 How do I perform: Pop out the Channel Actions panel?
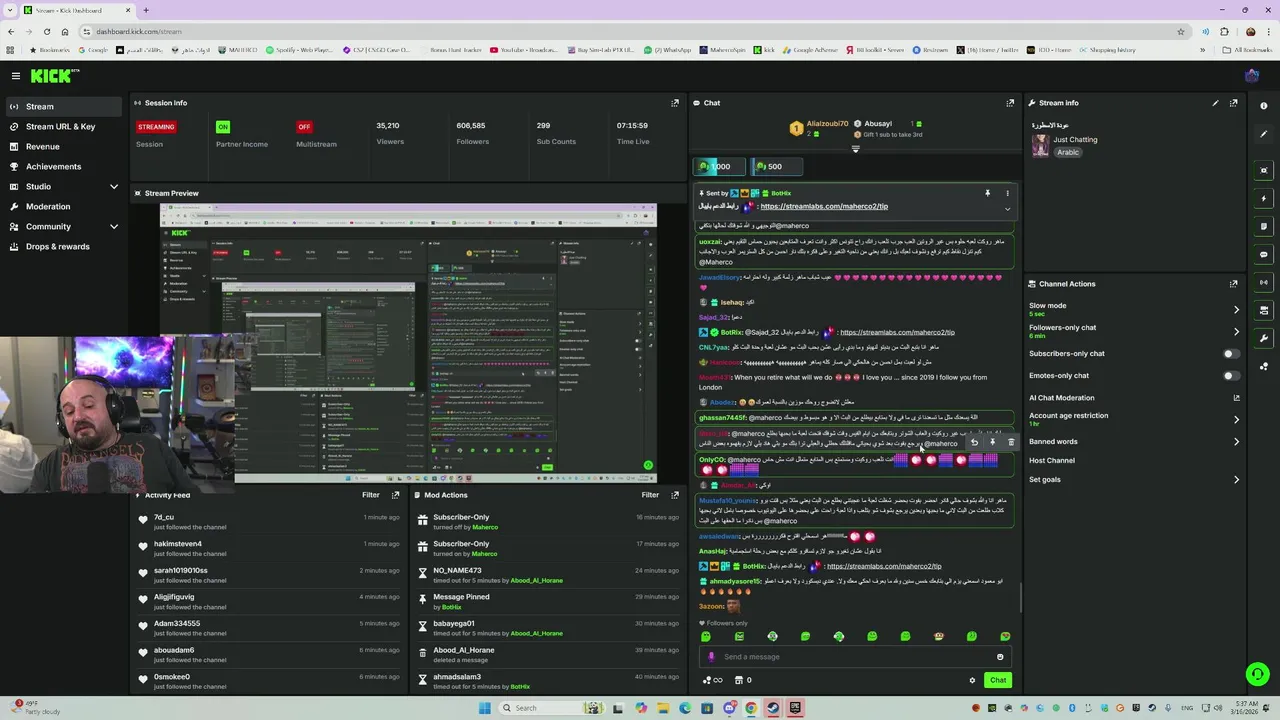[1233, 284]
